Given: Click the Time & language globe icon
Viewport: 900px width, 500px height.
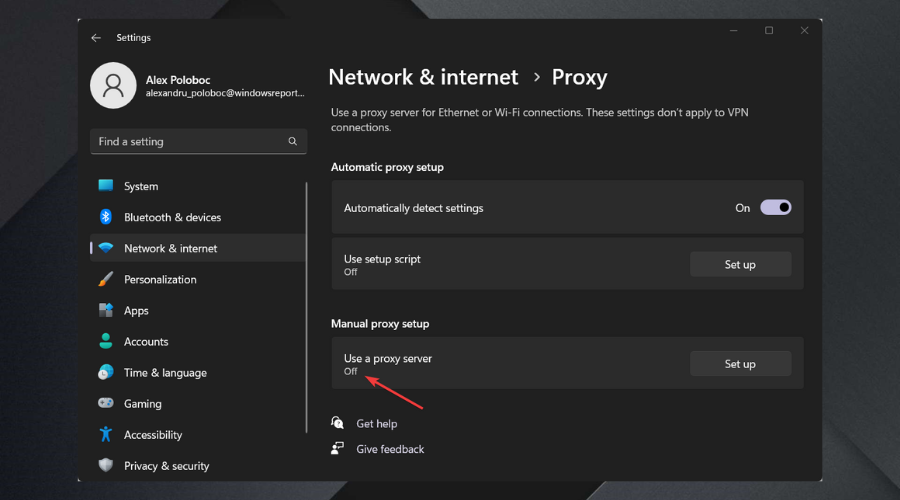Looking at the screenshot, I should [106, 372].
